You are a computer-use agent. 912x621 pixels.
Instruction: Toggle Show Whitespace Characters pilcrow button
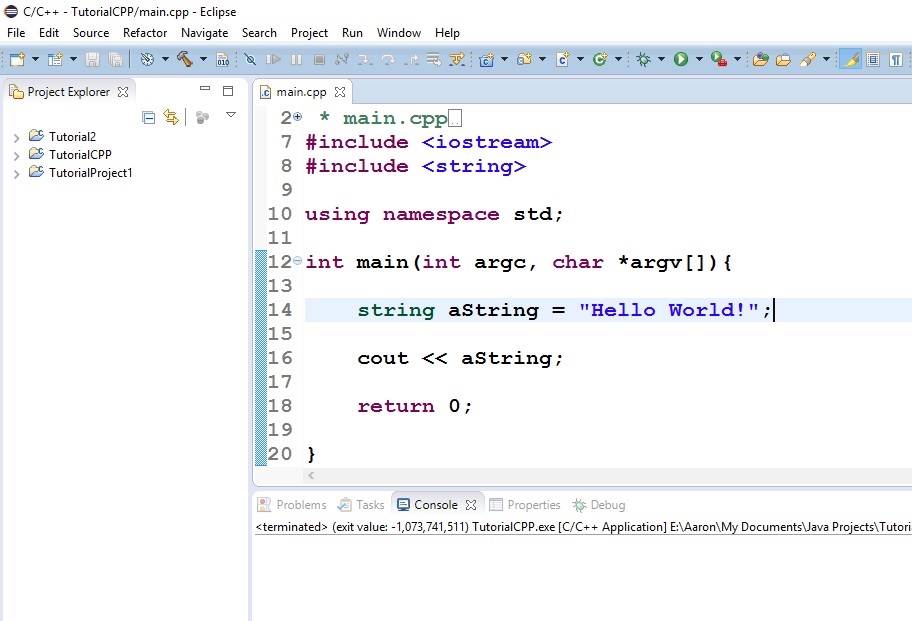(x=895, y=60)
